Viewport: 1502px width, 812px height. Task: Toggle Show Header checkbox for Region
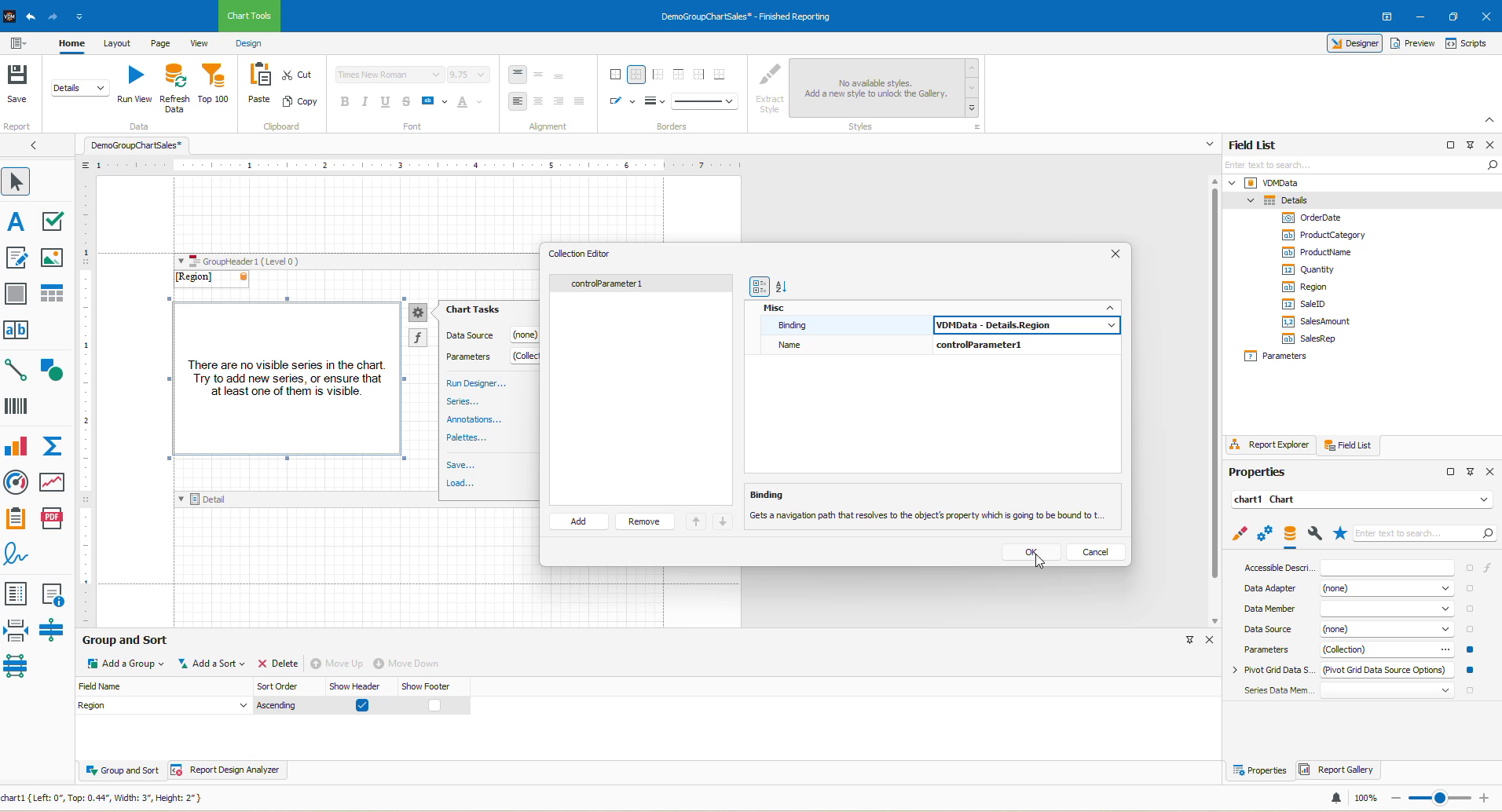coord(362,705)
